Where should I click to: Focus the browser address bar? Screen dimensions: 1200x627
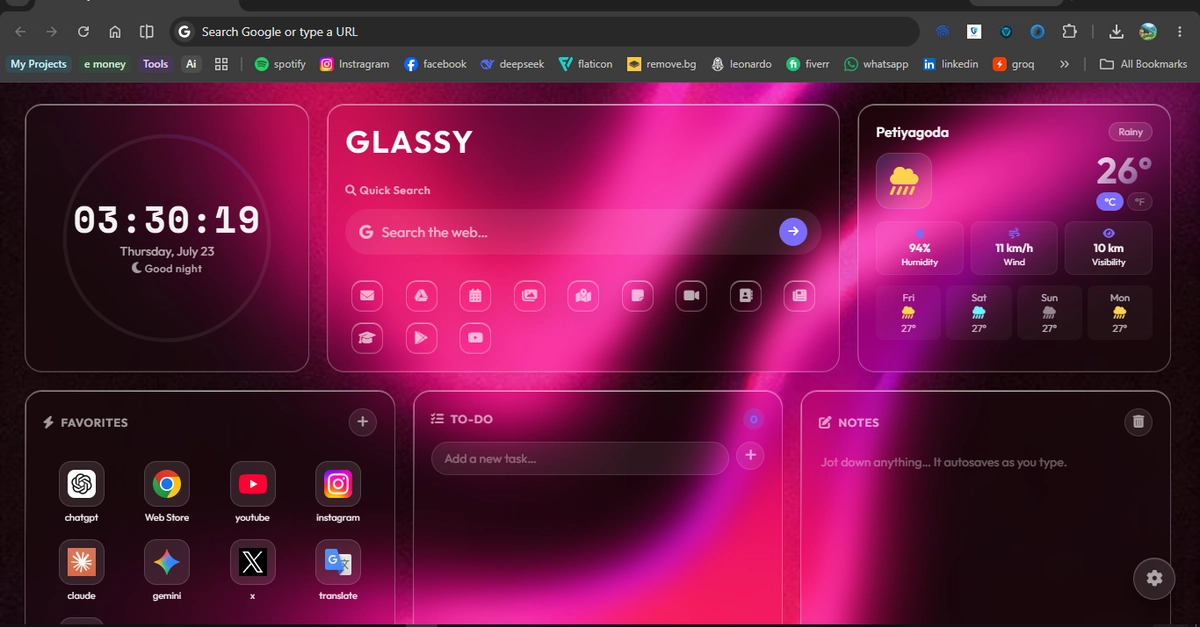click(544, 32)
